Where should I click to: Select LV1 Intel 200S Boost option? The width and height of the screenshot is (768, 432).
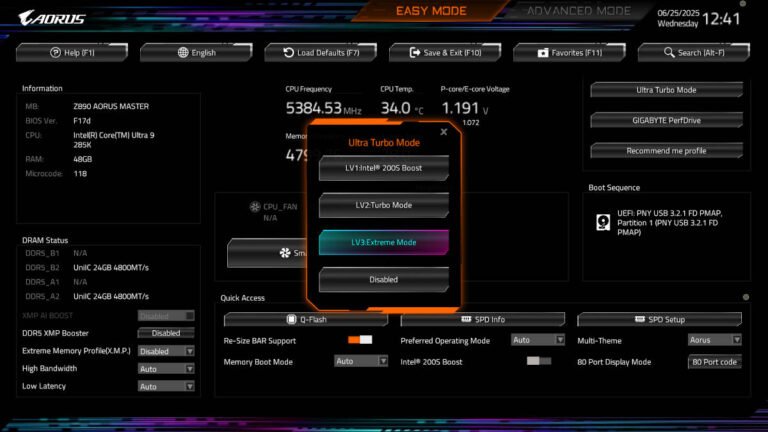click(384, 168)
